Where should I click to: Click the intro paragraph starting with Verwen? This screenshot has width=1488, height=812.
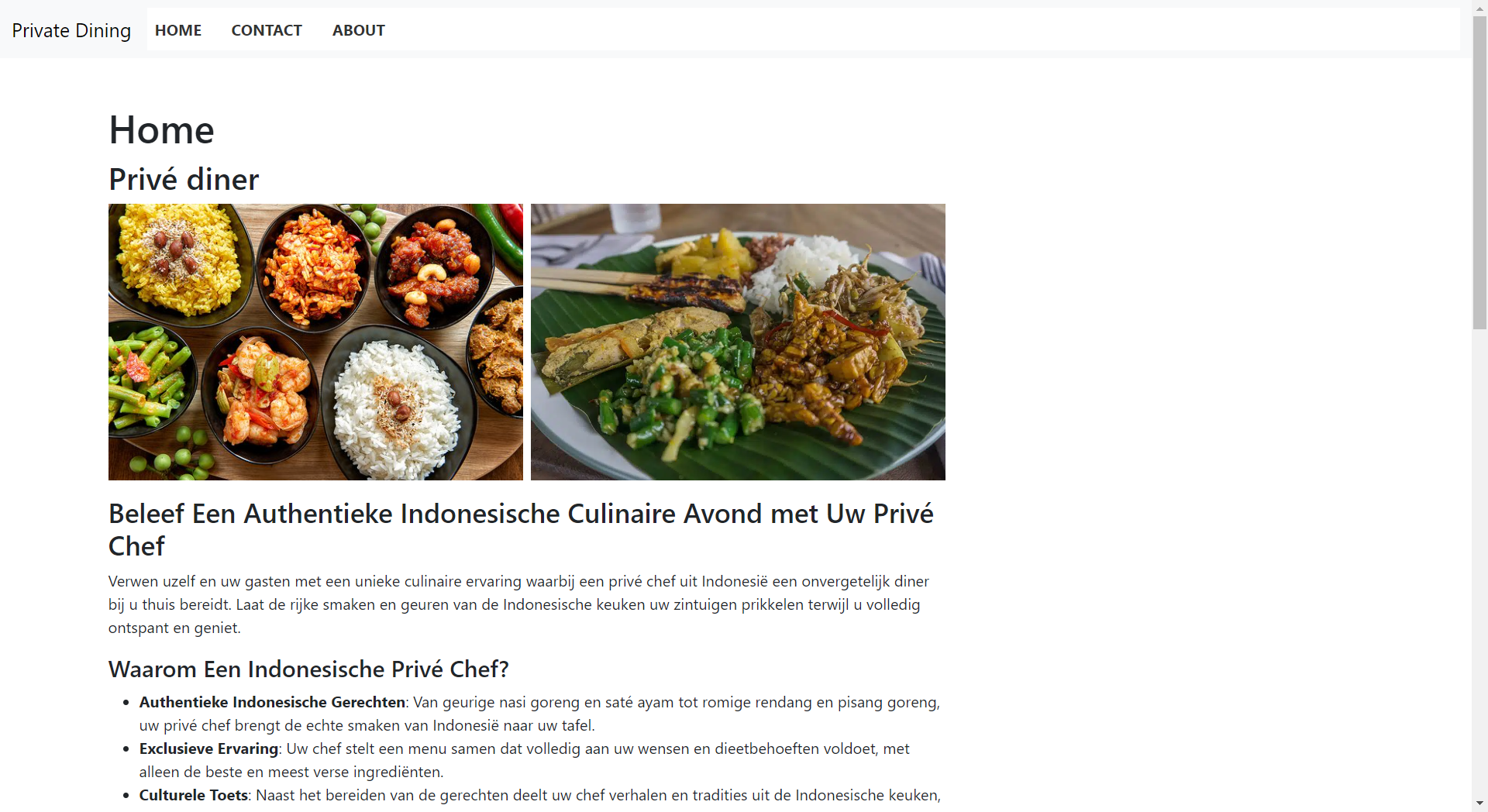pos(521,604)
